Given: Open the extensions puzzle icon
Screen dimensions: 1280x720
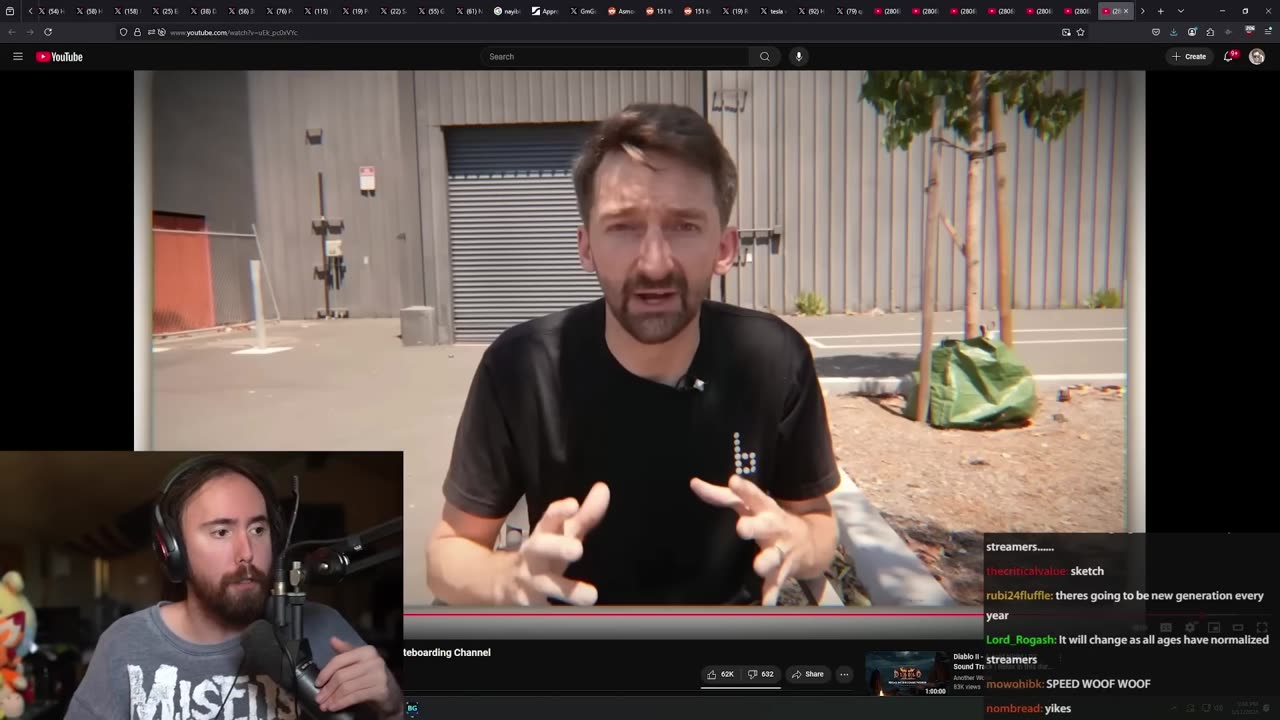Looking at the screenshot, I should coord(1210,32).
